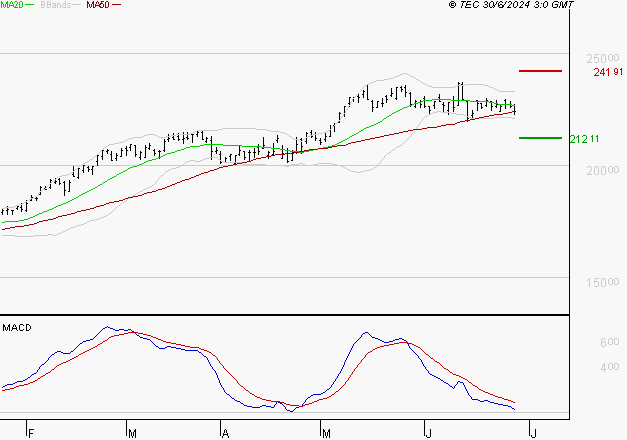Click the 200.00 price axis label
The width and height of the screenshot is (627, 440).
coord(603,171)
